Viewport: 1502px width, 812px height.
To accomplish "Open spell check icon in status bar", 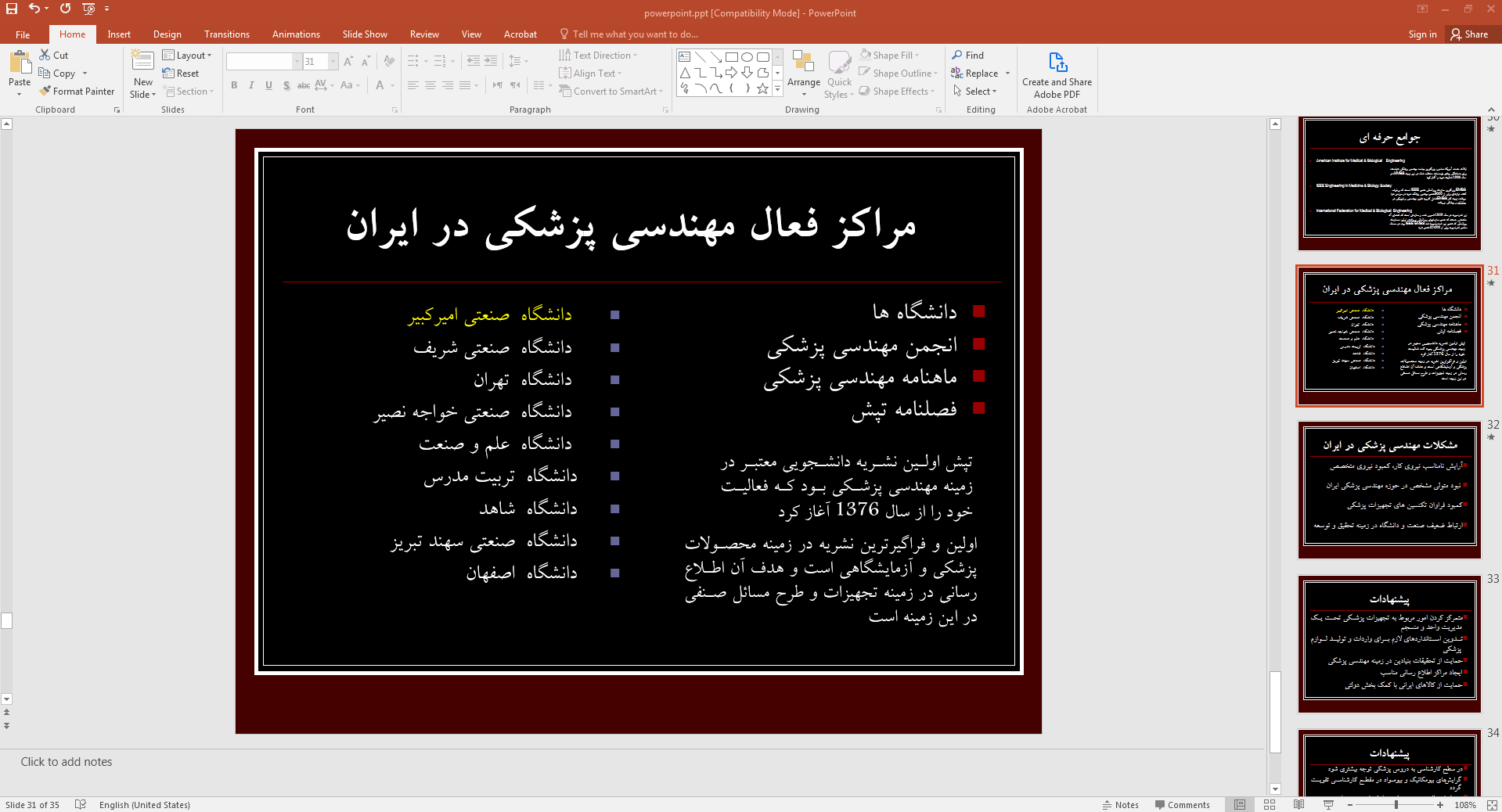I will click(x=80, y=804).
